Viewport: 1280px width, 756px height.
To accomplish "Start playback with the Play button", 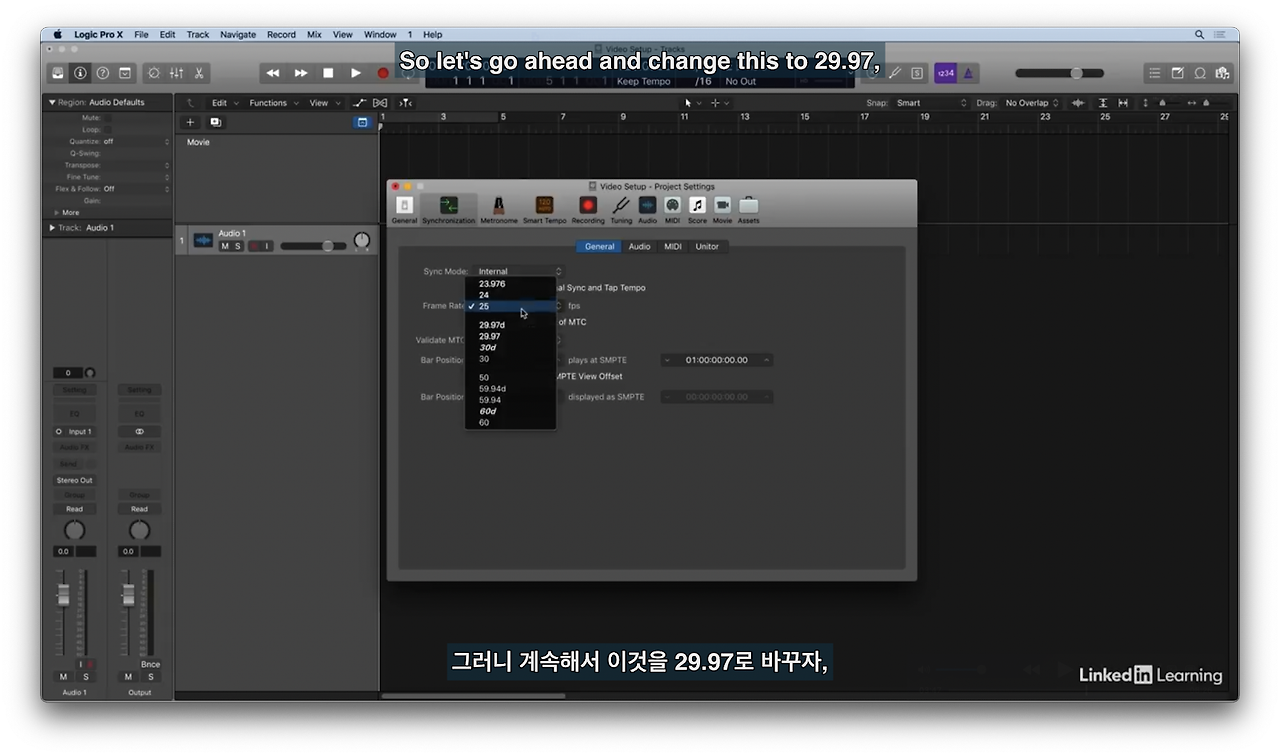I will [x=356, y=73].
